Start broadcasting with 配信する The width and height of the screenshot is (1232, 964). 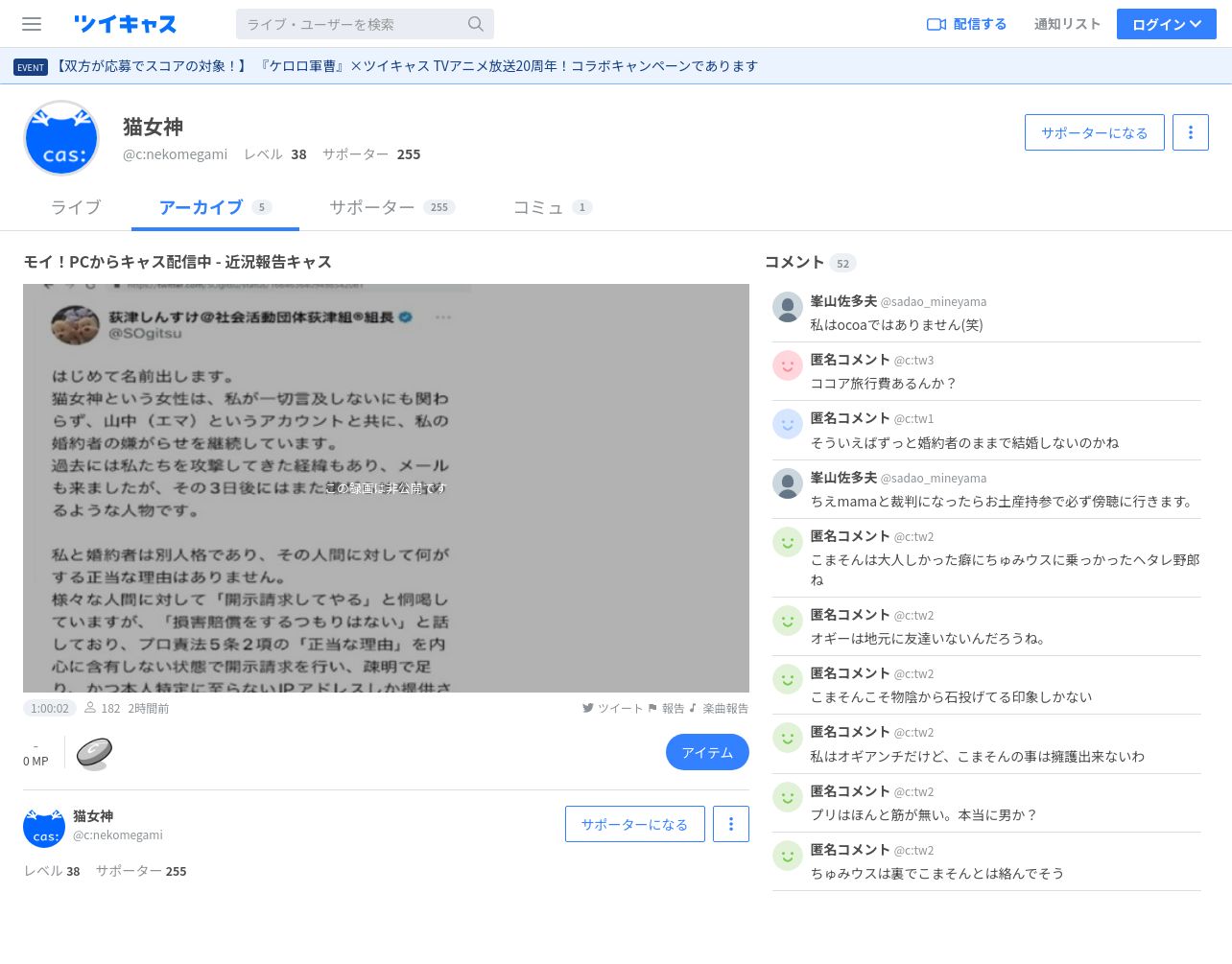pos(966,24)
